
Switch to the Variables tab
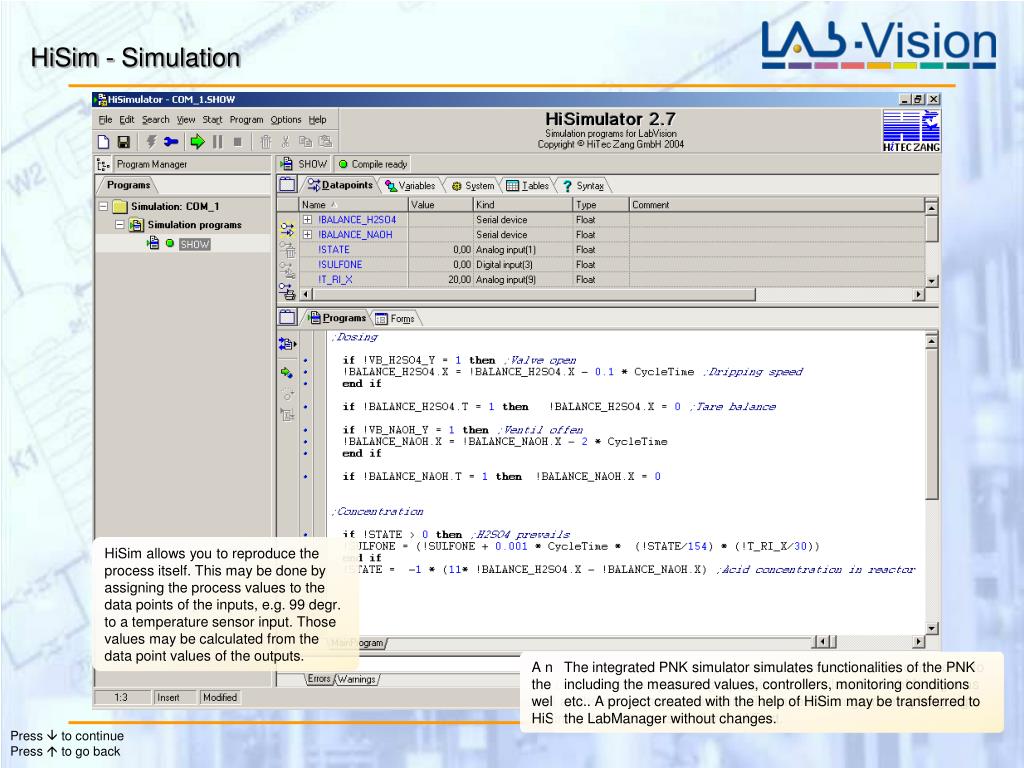point(410,185)
